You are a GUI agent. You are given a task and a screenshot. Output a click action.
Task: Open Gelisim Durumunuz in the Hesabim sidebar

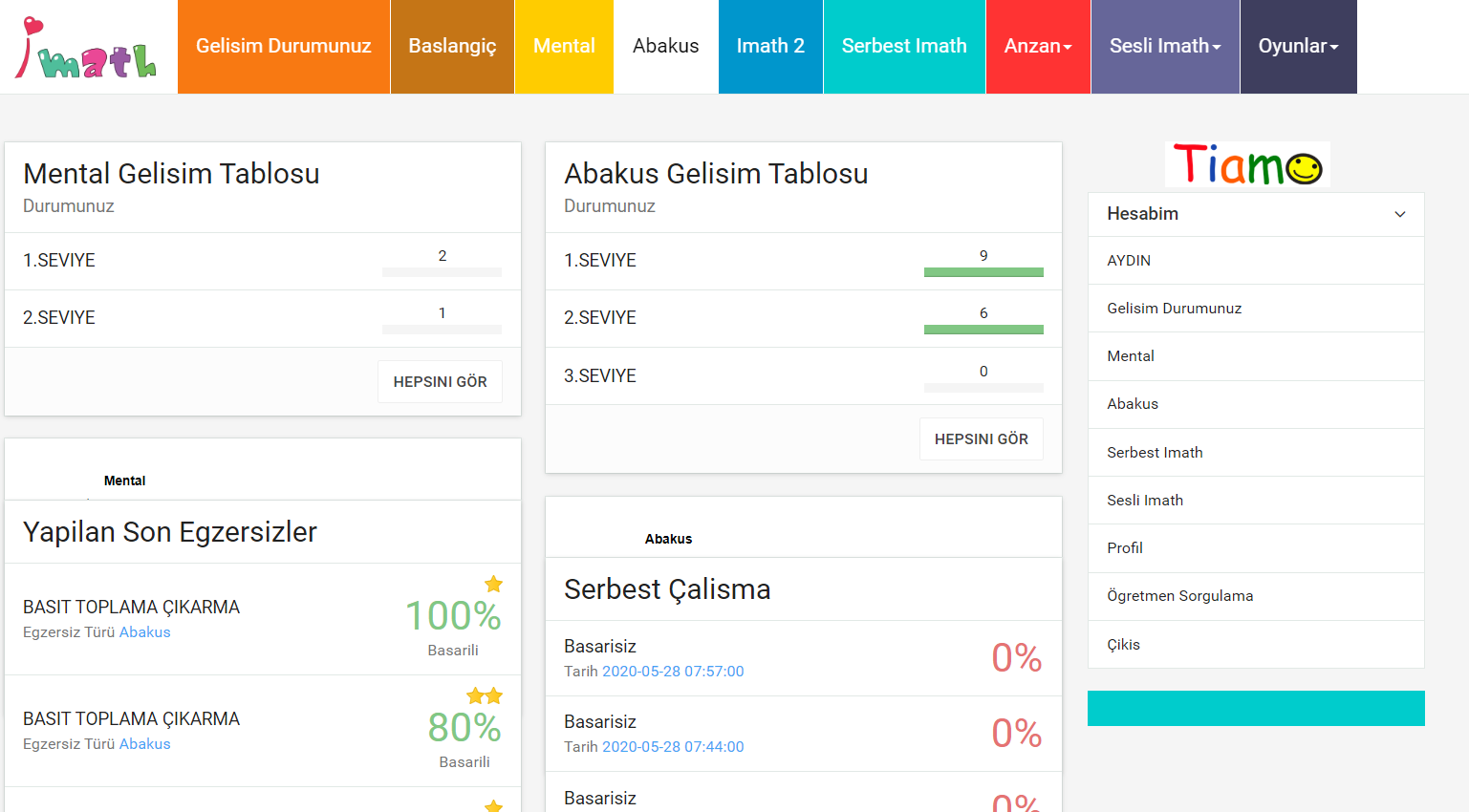coord(1256,308)
